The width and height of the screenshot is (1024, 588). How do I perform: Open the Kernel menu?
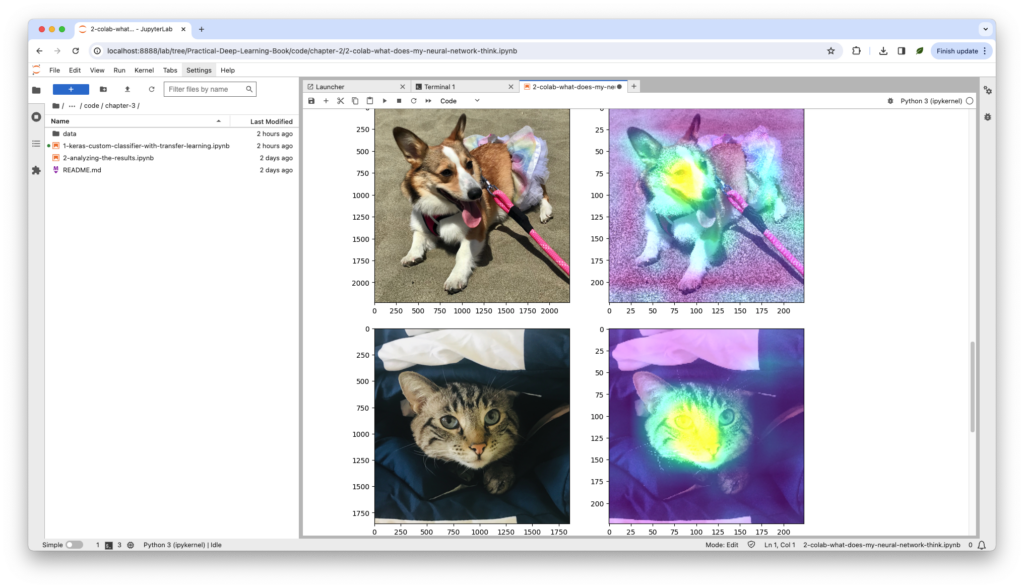(144, 70)
